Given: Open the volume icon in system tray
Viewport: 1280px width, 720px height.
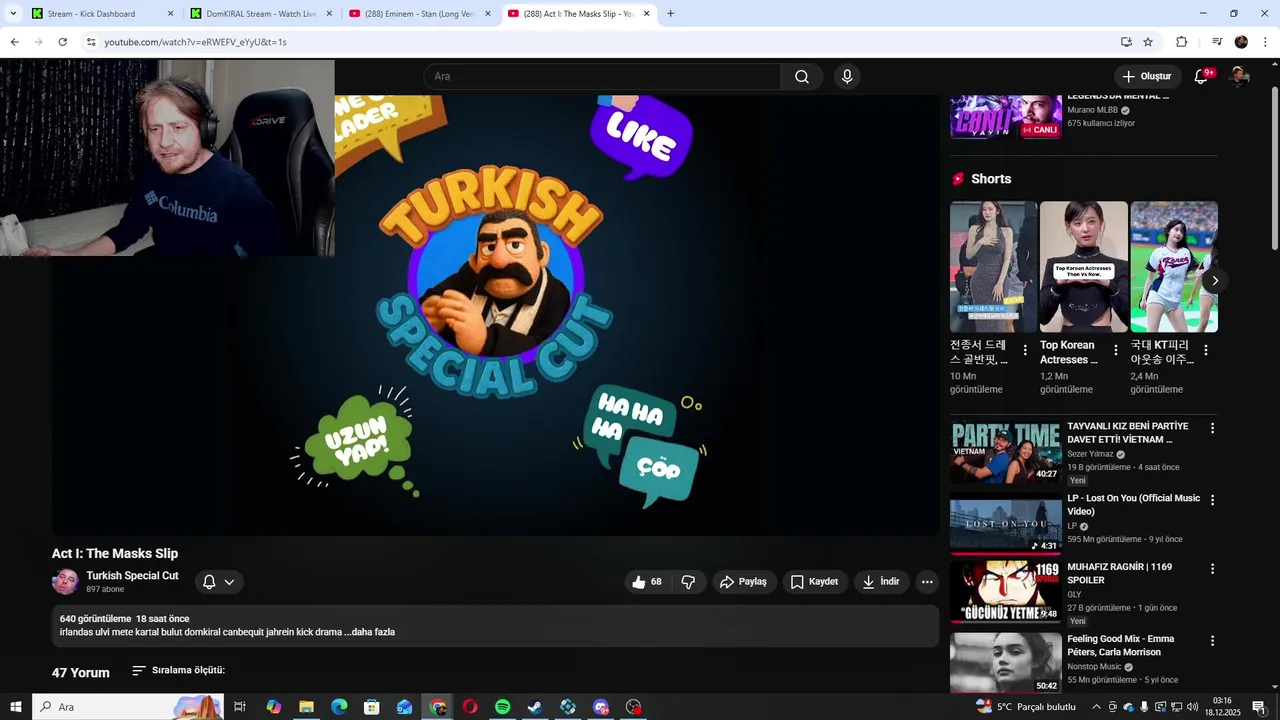Looking at the screenshot, I should (x=1192, y=707).
